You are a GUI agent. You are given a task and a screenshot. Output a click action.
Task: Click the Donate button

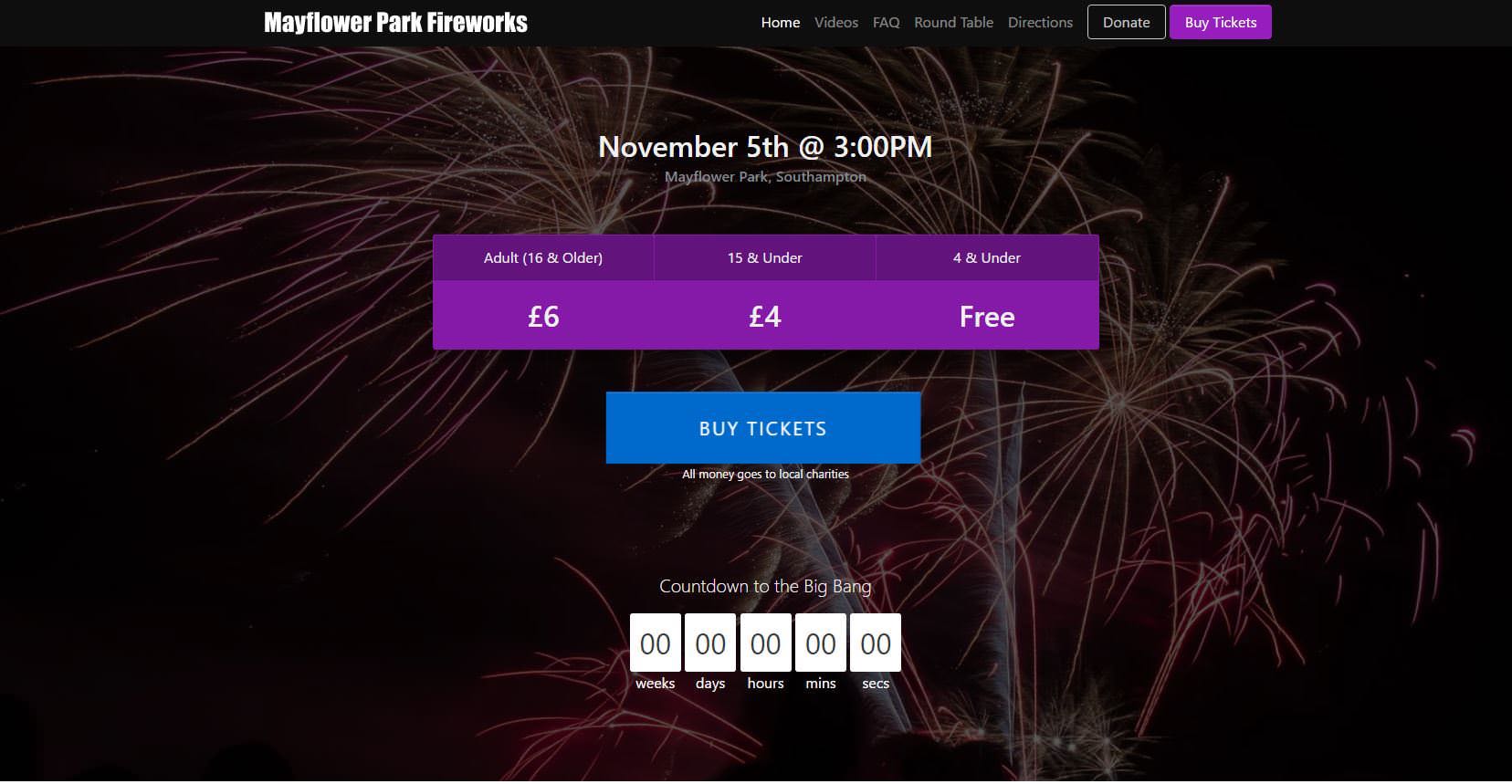pos(1126,22)
